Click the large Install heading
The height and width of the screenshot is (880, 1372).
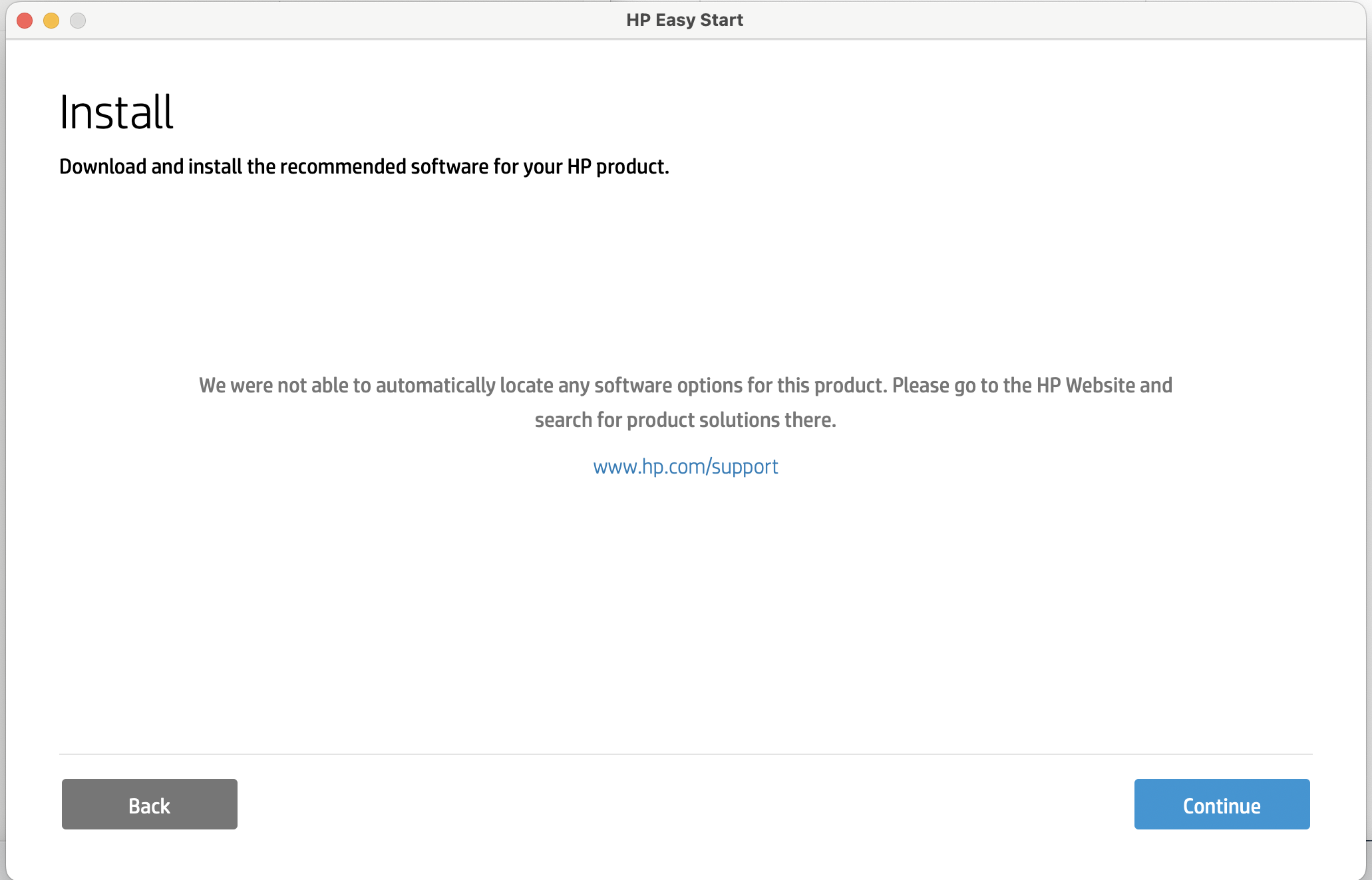point(116,112)
